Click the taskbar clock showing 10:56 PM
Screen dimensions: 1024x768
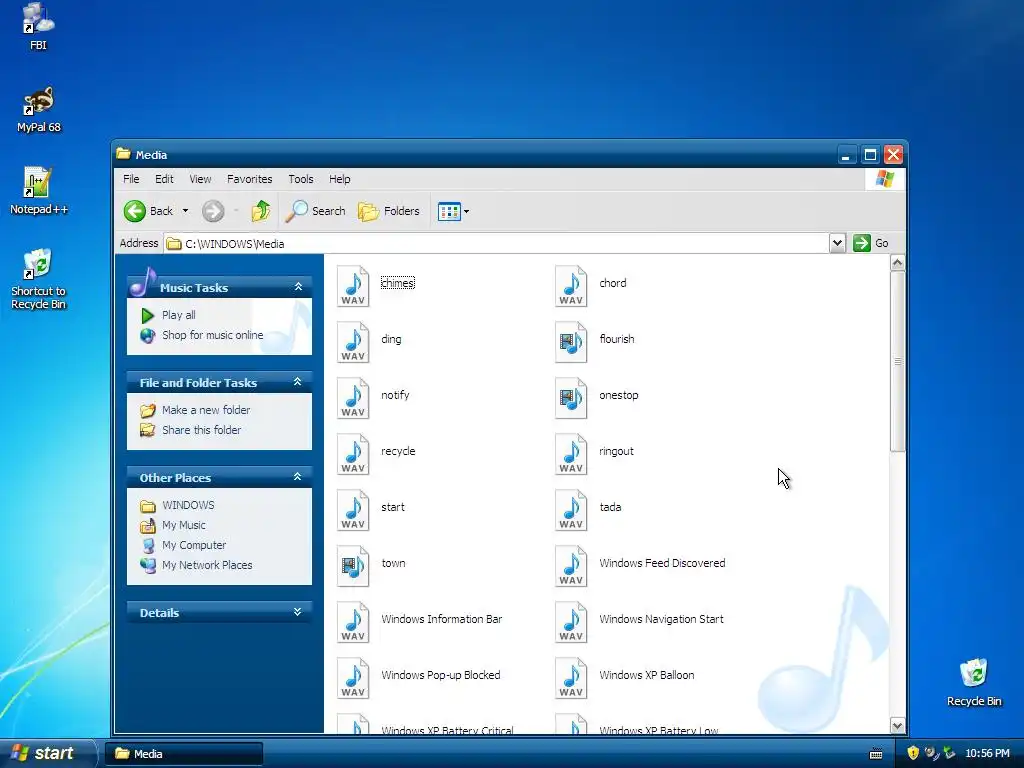(987, 754)
